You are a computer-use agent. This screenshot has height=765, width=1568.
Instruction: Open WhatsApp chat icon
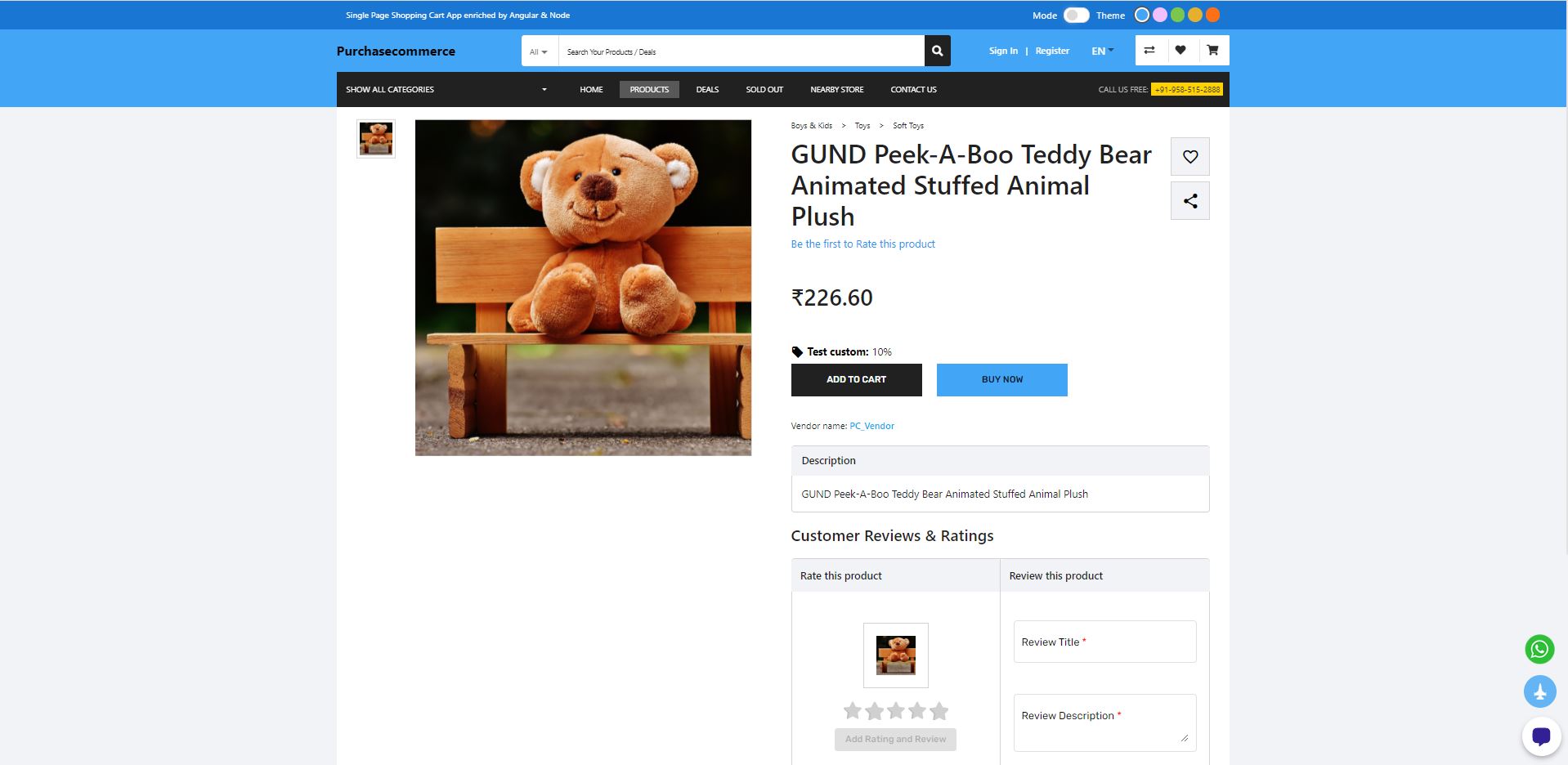[x=1539, y=649]
